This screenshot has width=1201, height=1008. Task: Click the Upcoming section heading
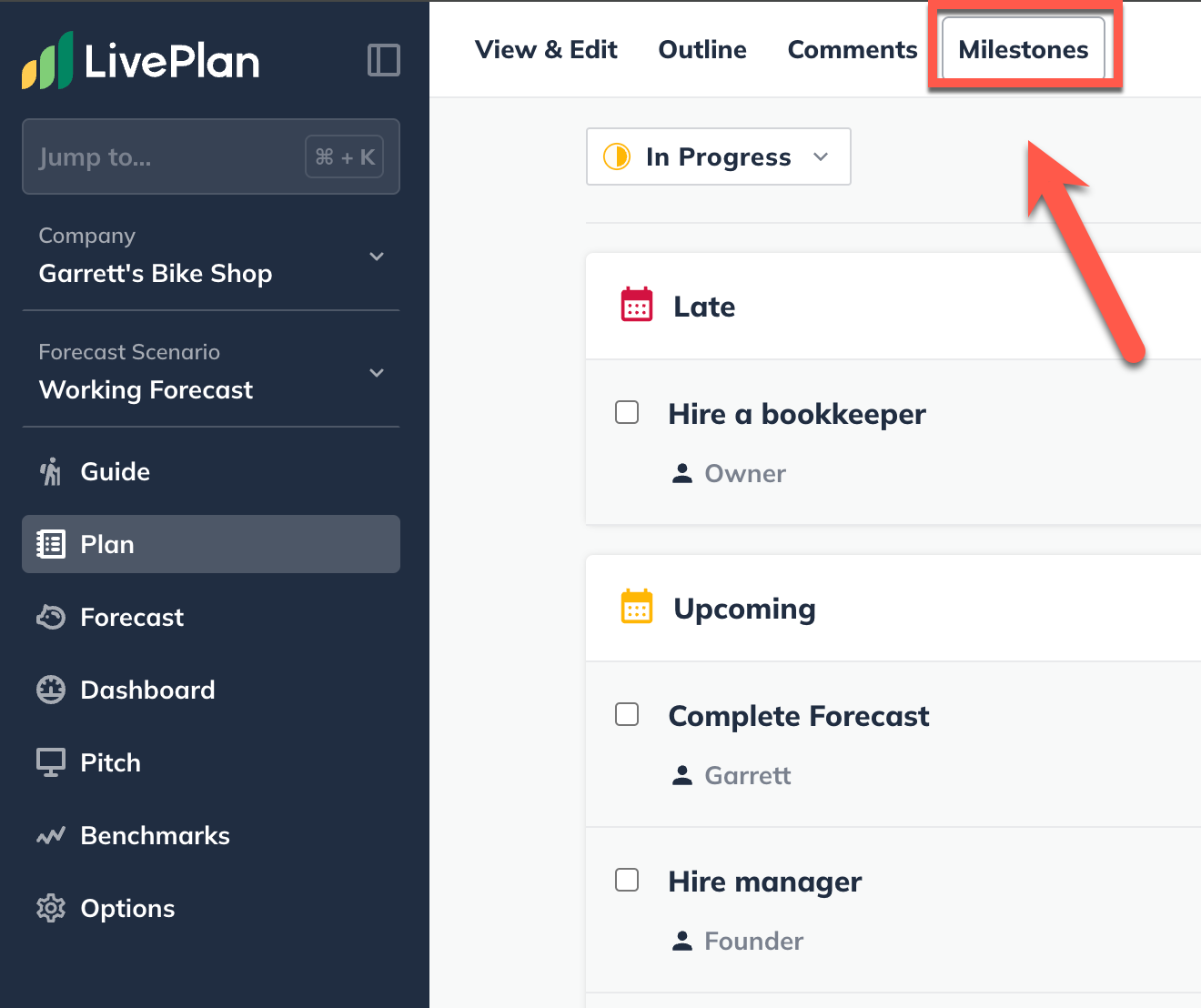tap(744, 609)
